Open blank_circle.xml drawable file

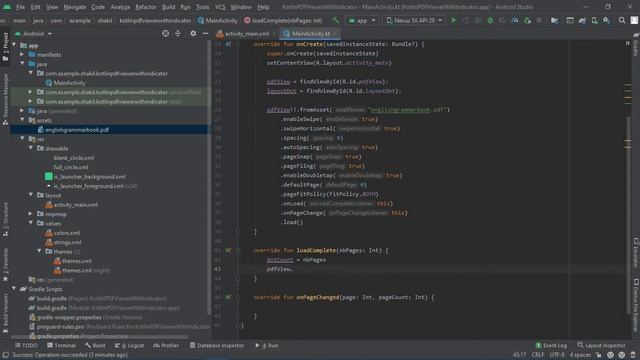pyautogui.click(x=73, y=158)
